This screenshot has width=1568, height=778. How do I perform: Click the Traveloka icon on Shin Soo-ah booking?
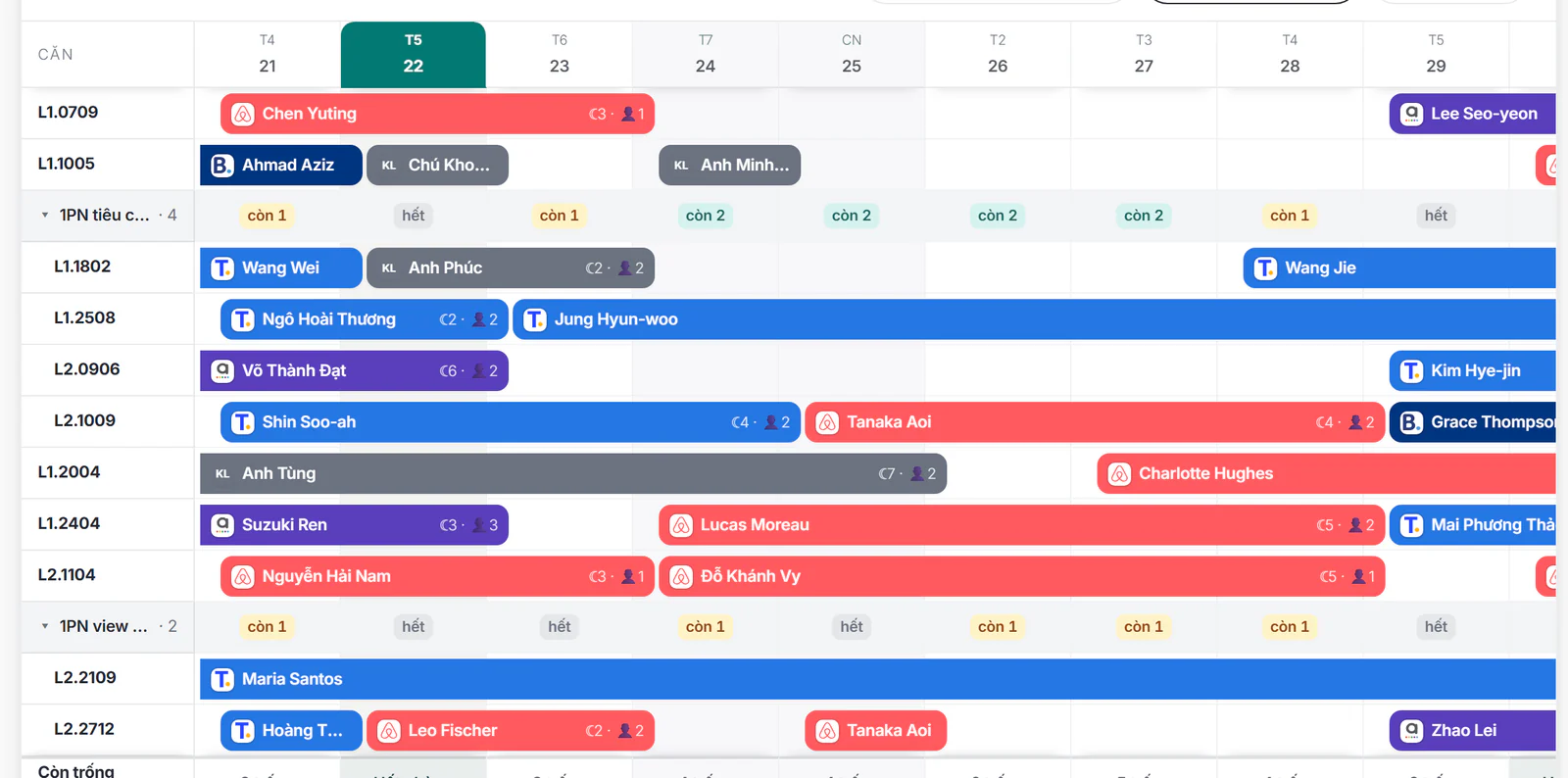[x=242, y=422]
